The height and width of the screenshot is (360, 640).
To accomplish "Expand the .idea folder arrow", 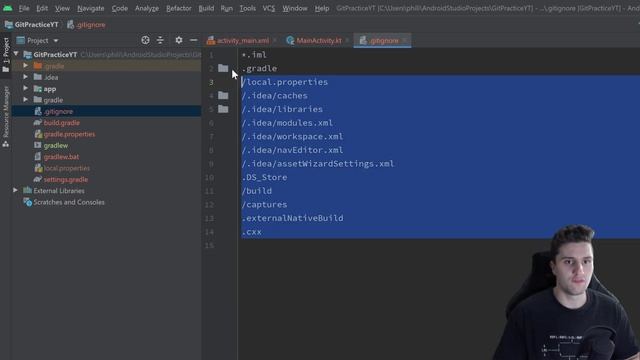I will [x=26, y=77].
